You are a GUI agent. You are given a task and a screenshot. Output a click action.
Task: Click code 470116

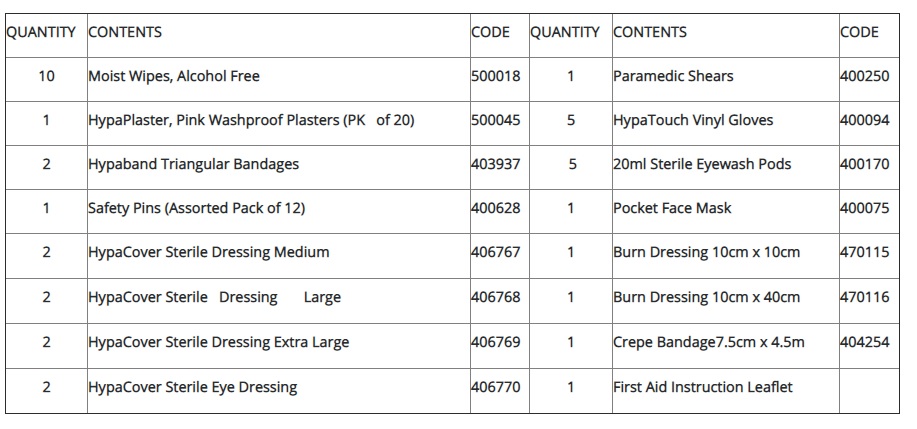(865, 297)
